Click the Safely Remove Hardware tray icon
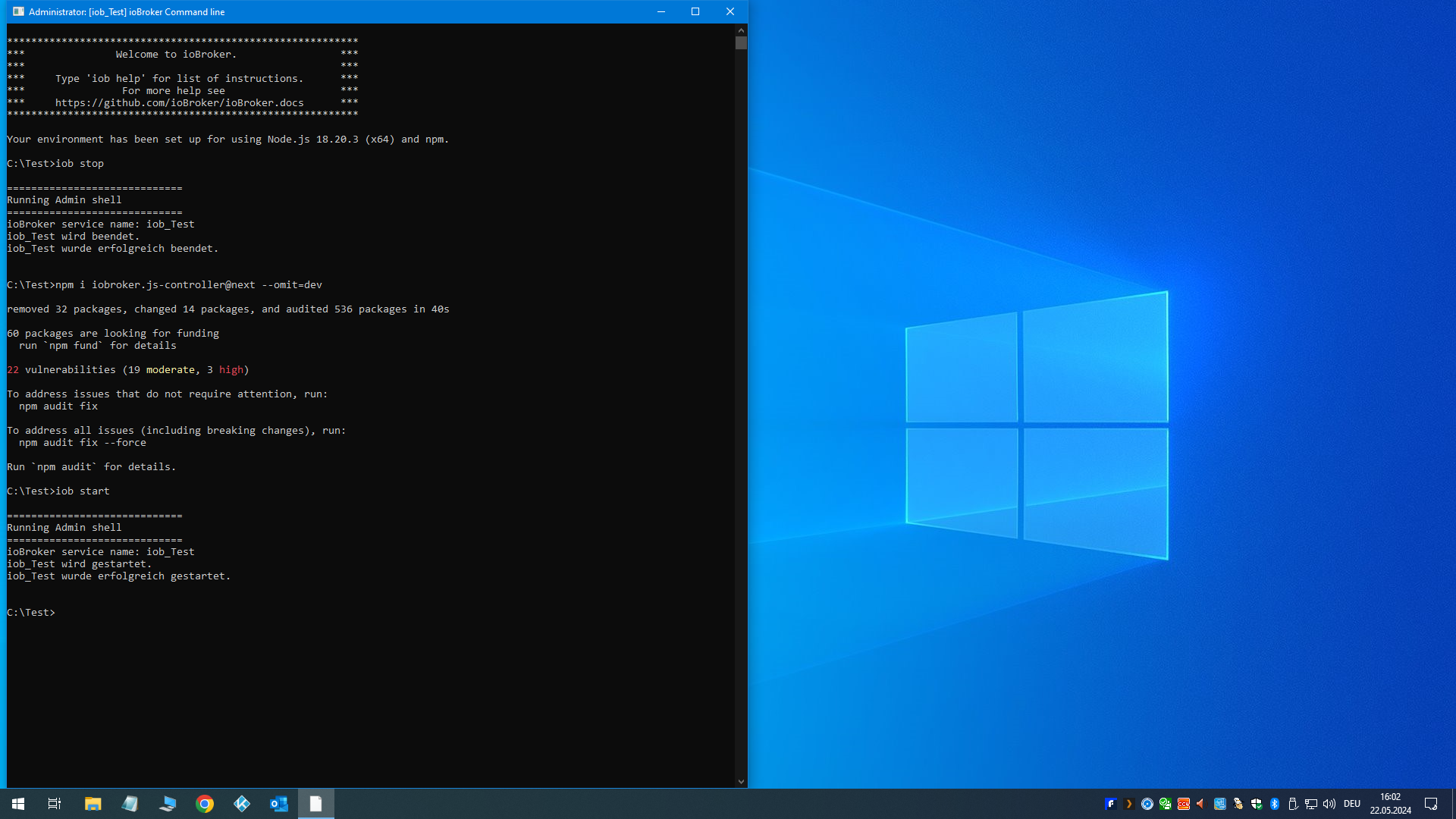Image resolution: width=1456 pixels, height=819 pixels. (x=1293, y=804)
